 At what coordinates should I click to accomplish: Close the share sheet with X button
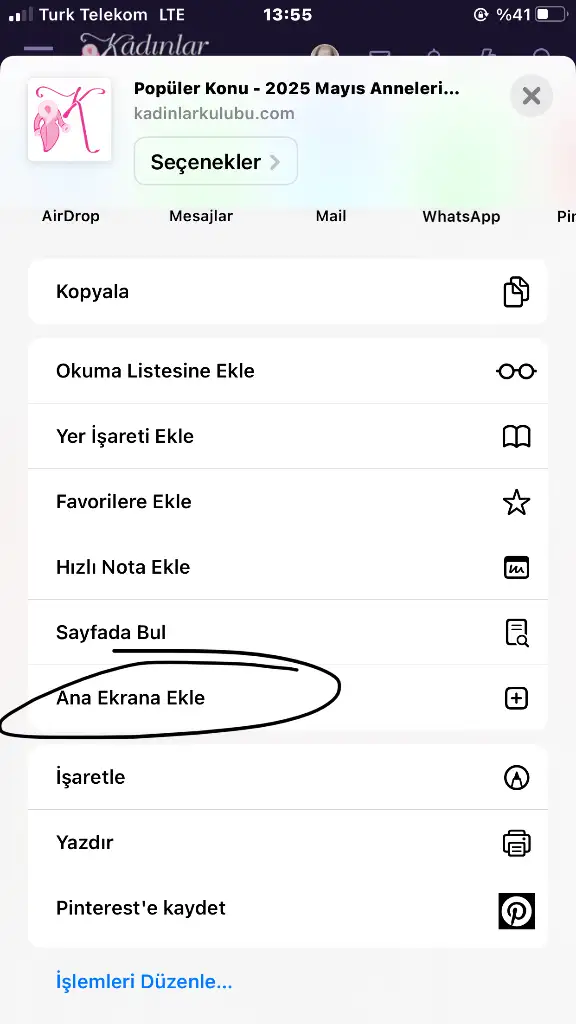(531, 96)
